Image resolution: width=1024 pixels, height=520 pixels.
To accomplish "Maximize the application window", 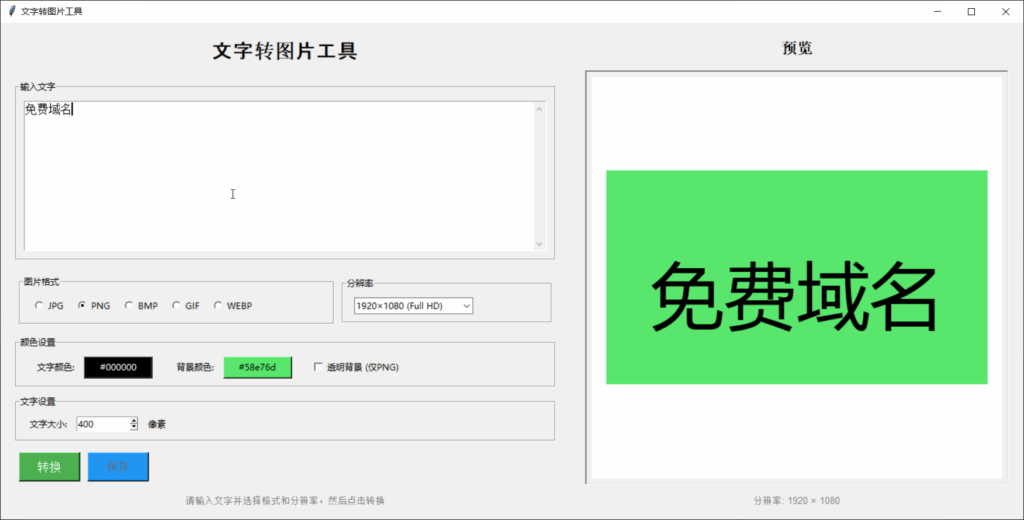I will (x=971, y=11).
